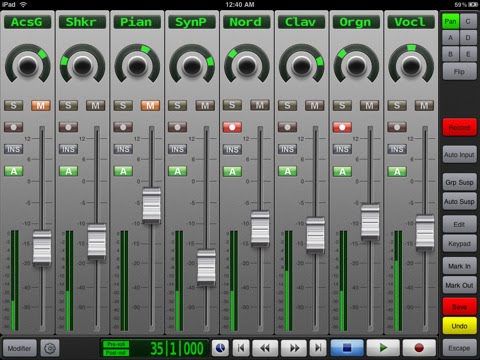
Task: Click the Modifier button
Action: [19, 348]
